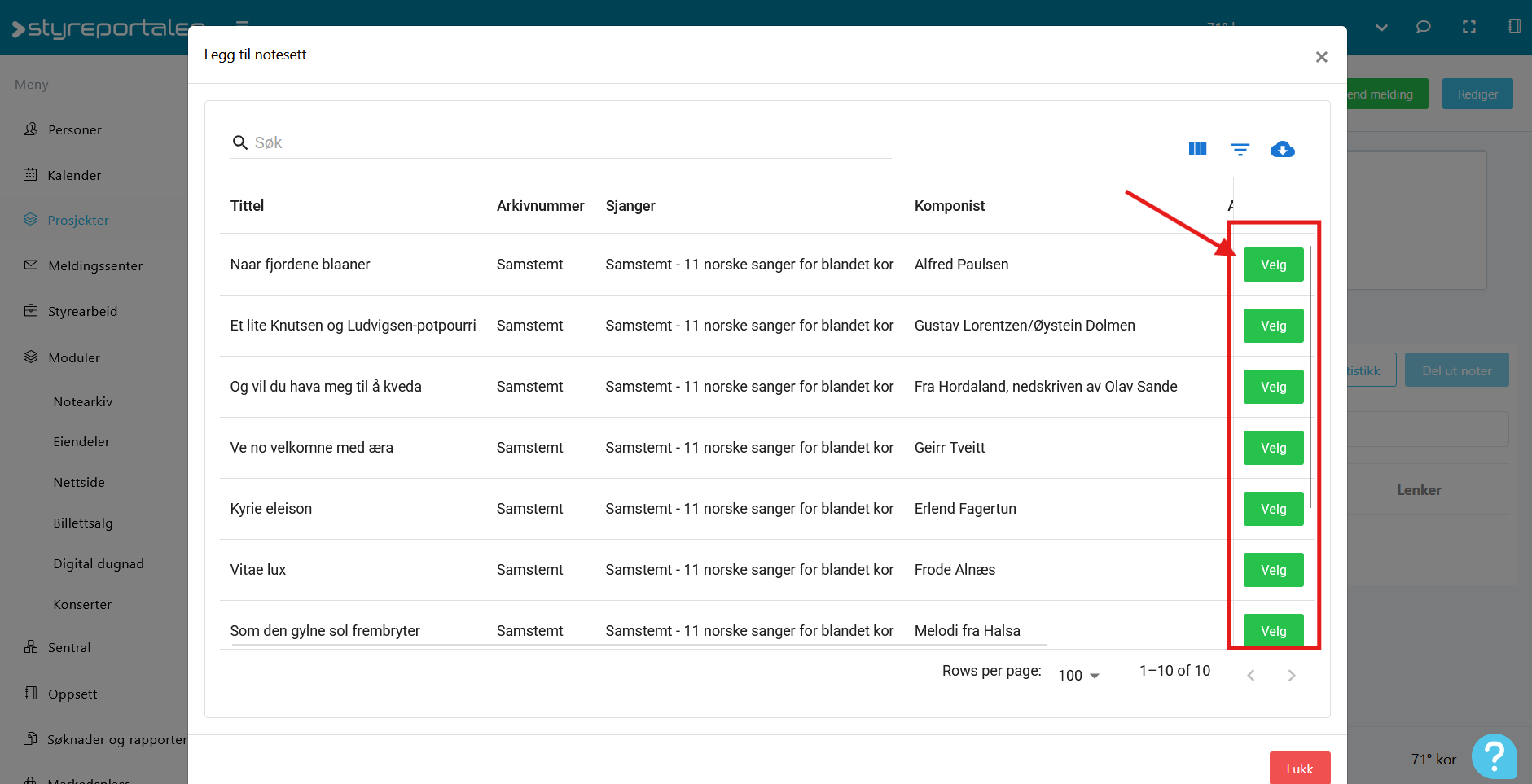
Task: Go to next page arrow
Action: (x=1291, y=675)
